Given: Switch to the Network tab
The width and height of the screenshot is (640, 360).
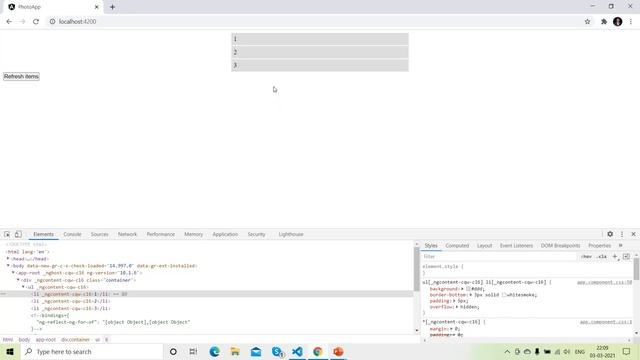Looking at the screenshot, I should click(x=127, y=234).
